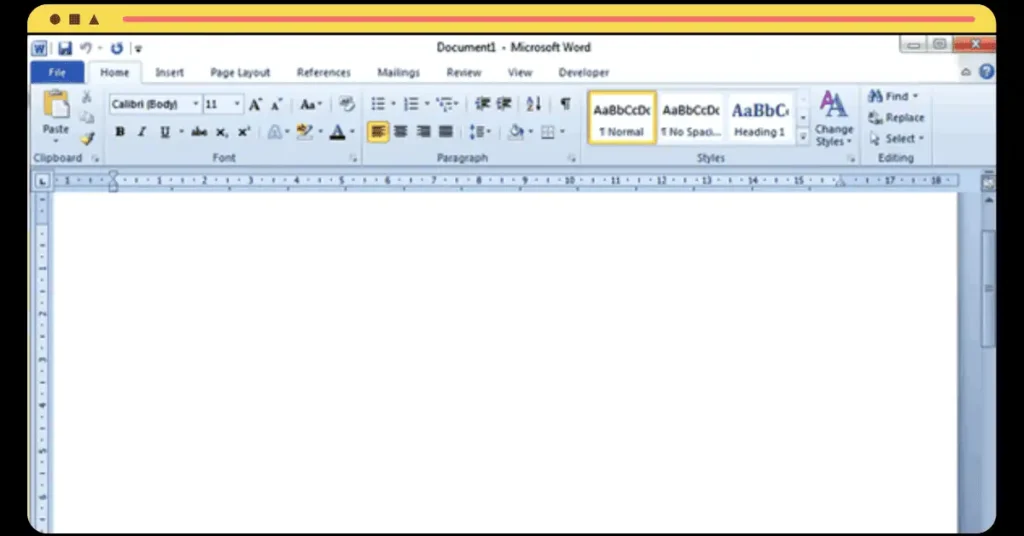The height and width of the screenshot is (536, 1024).
Task: Open Line Spacing options
Action: pos(477,132)
